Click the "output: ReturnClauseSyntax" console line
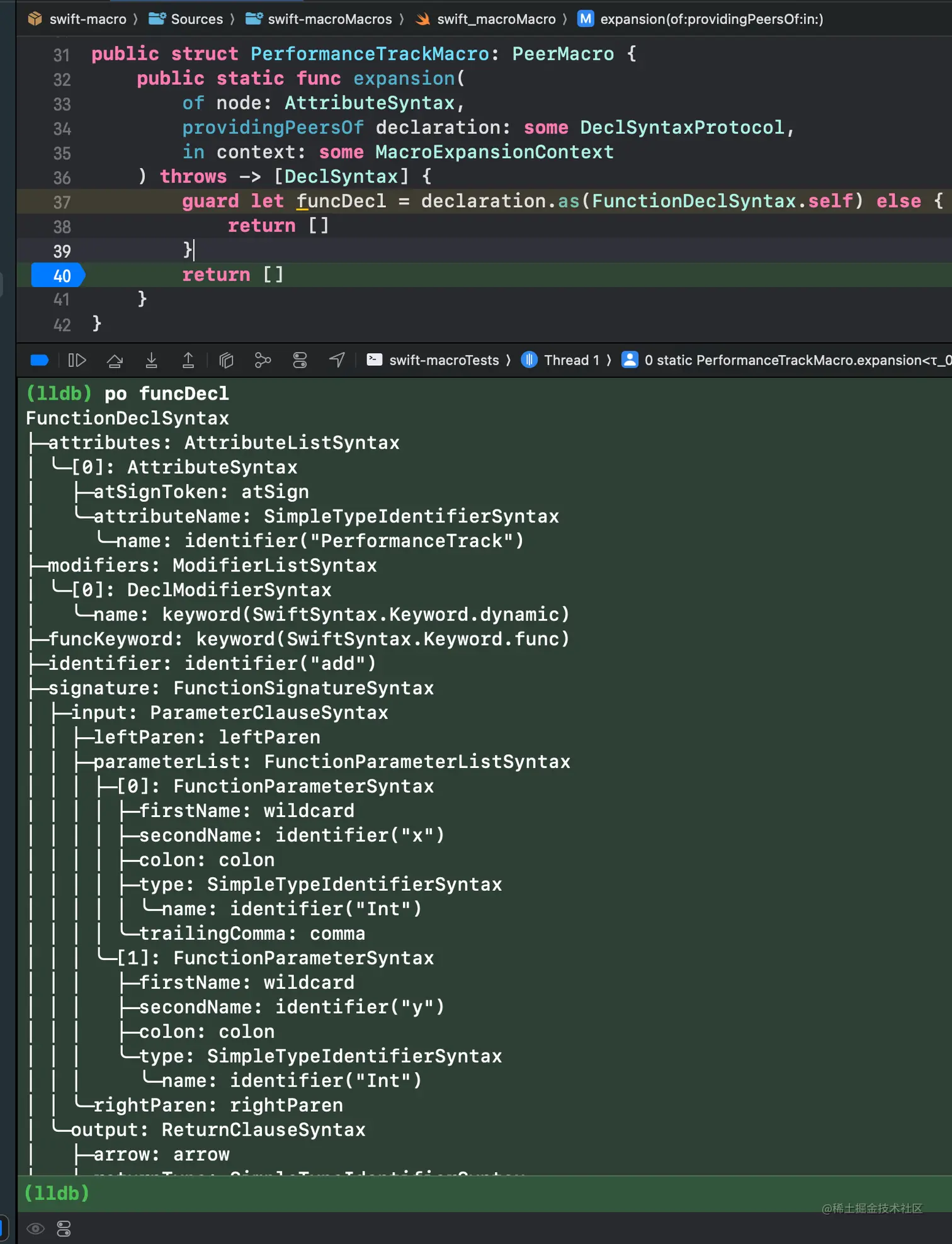The width and height of the screenshot is (952, 1244). coord(218,1131)
